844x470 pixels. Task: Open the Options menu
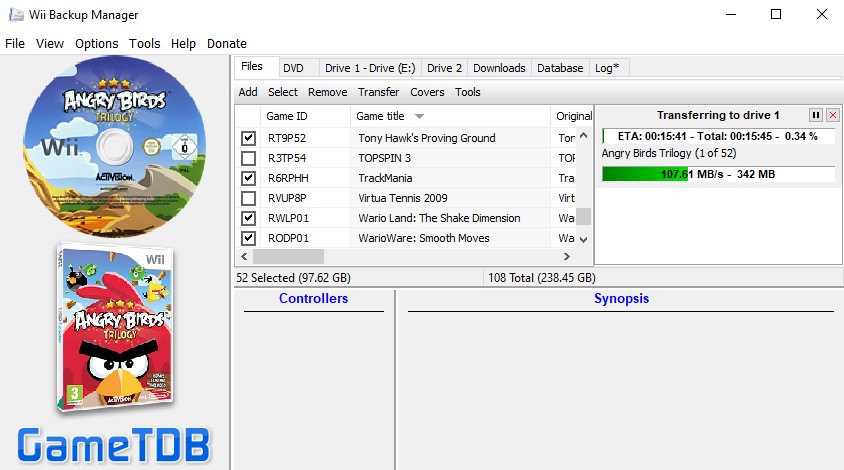pyautogui.click(x=97, y=44)
